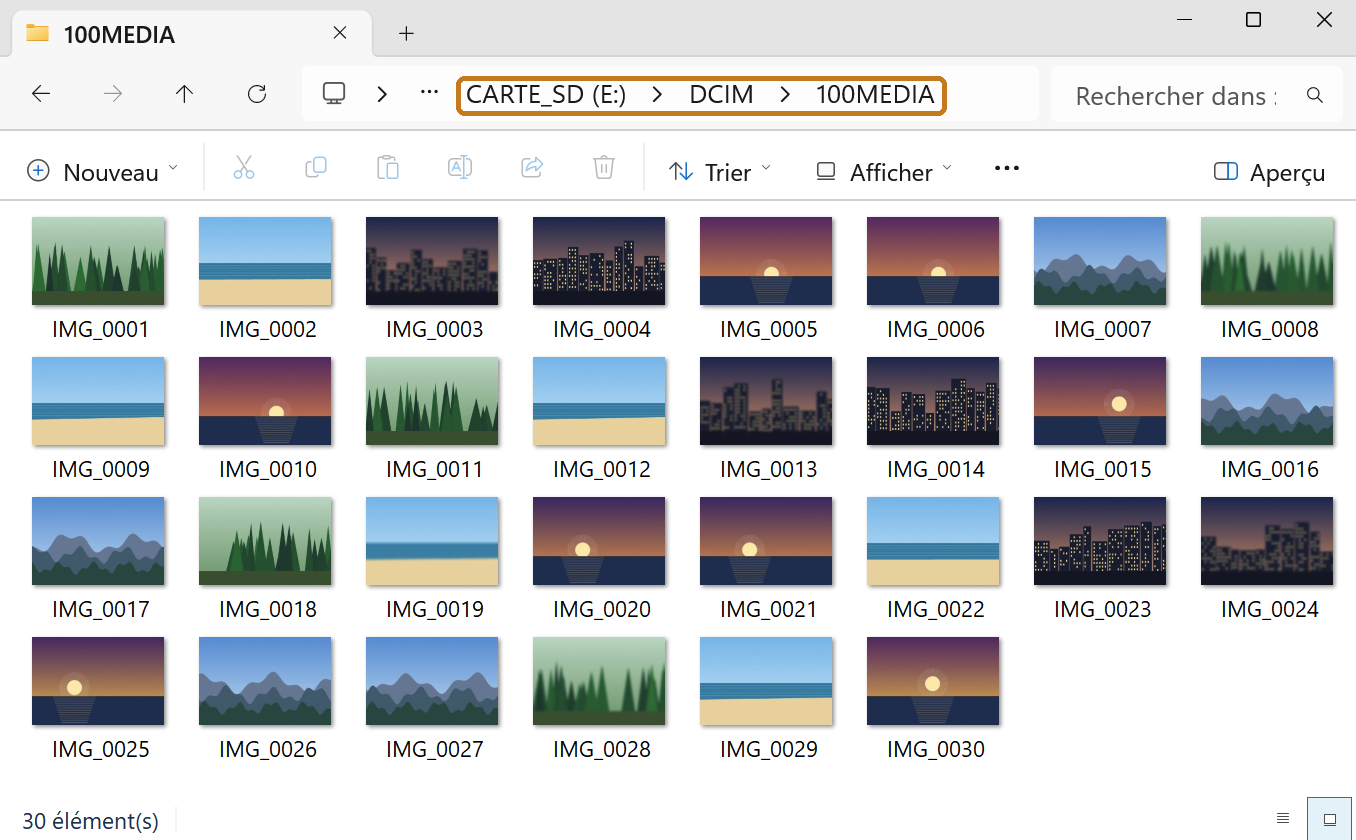The width and height of the screenshot is (1356, 840).
Task: Maximize the File Explorer window
Action: [1253, 19]
